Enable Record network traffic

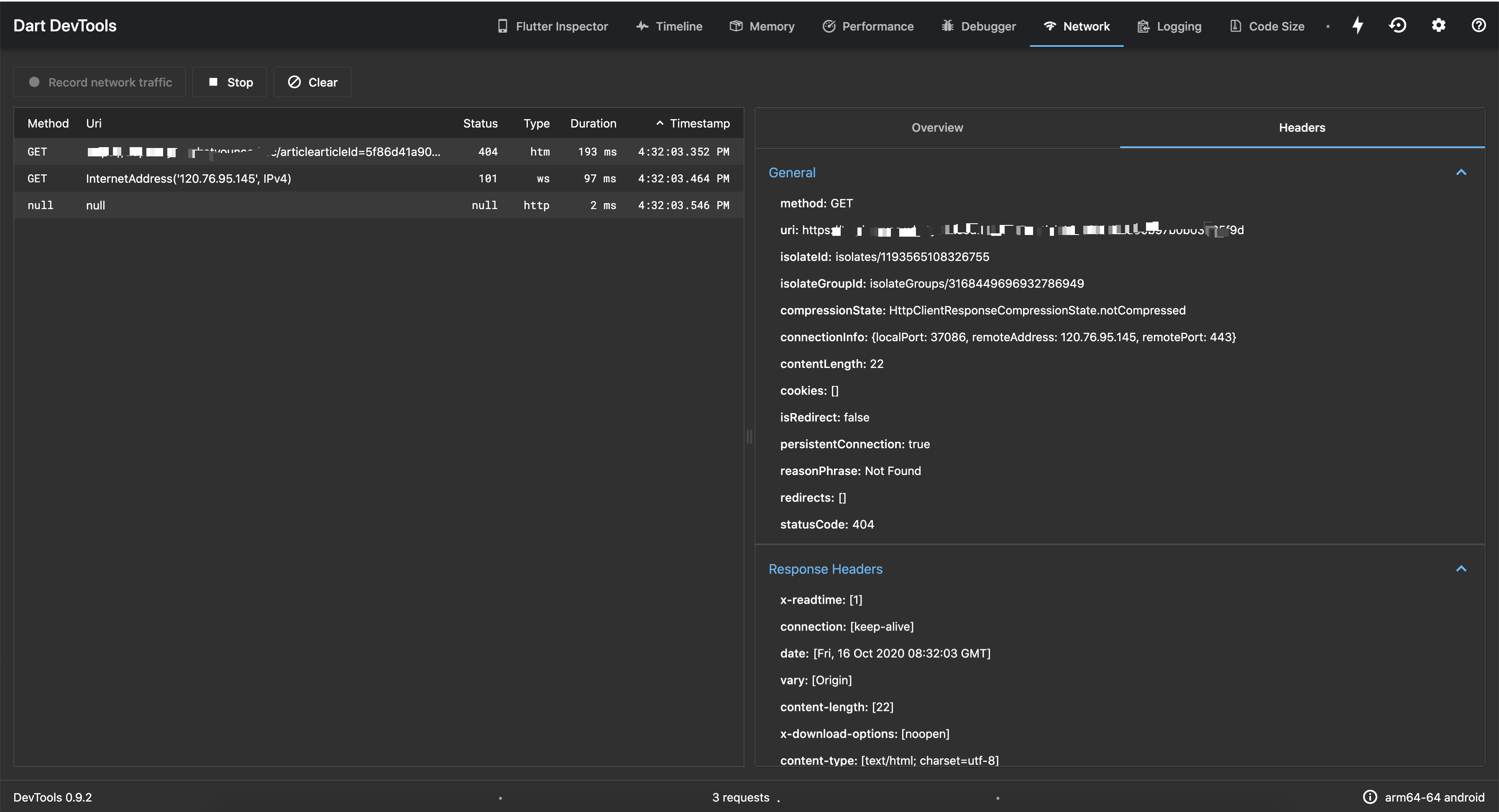(99, 82)
